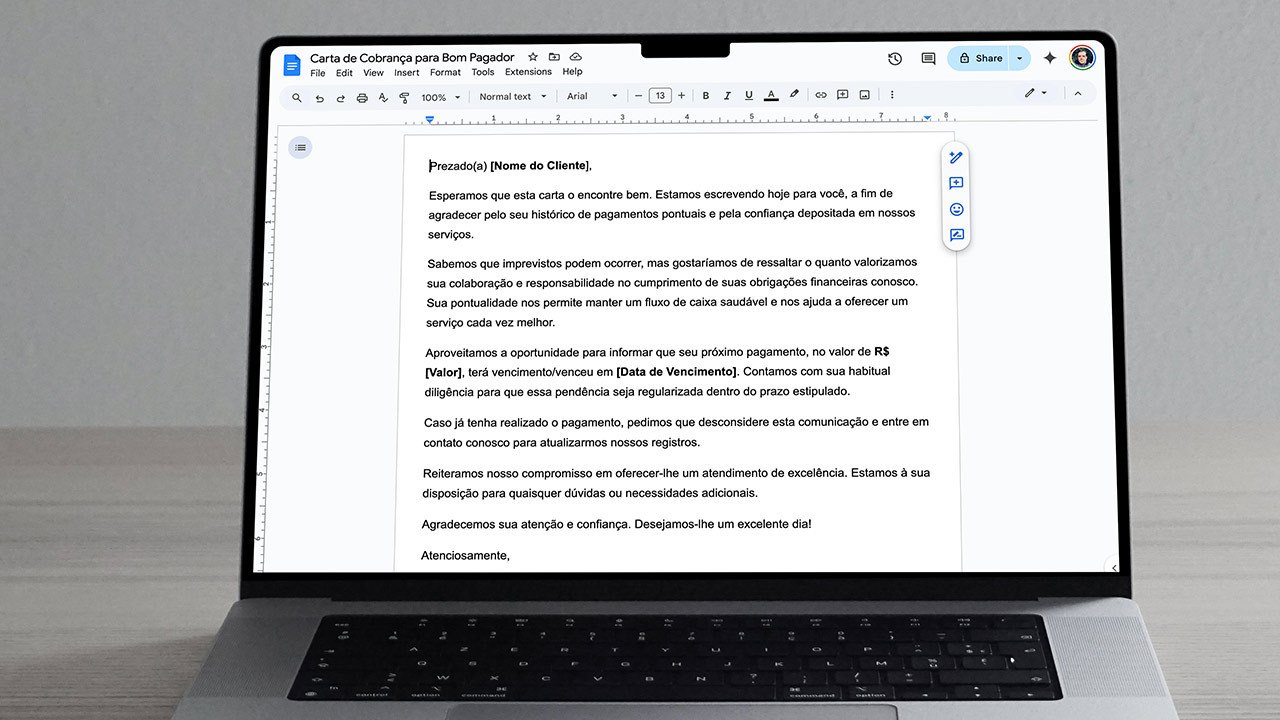Viewport: 1280px width, 720px height.
Task: Click the emoji reaction icon beside page
Action: click(956, 210)
